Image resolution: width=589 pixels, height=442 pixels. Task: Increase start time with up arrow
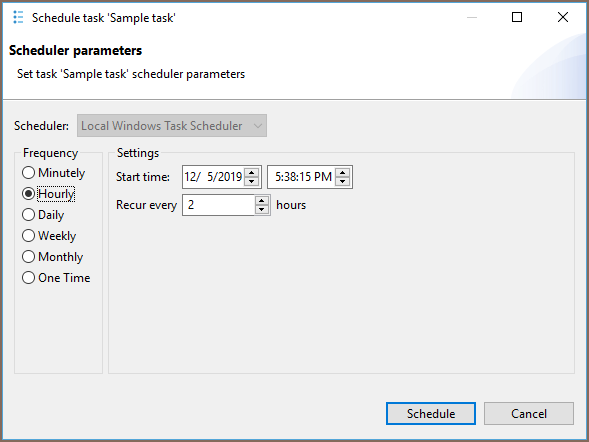[342, 172]
